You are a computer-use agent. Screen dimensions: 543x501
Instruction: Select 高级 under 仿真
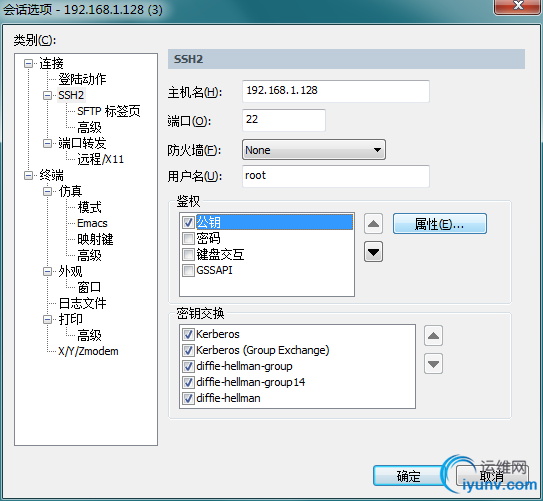click(89, 255)
